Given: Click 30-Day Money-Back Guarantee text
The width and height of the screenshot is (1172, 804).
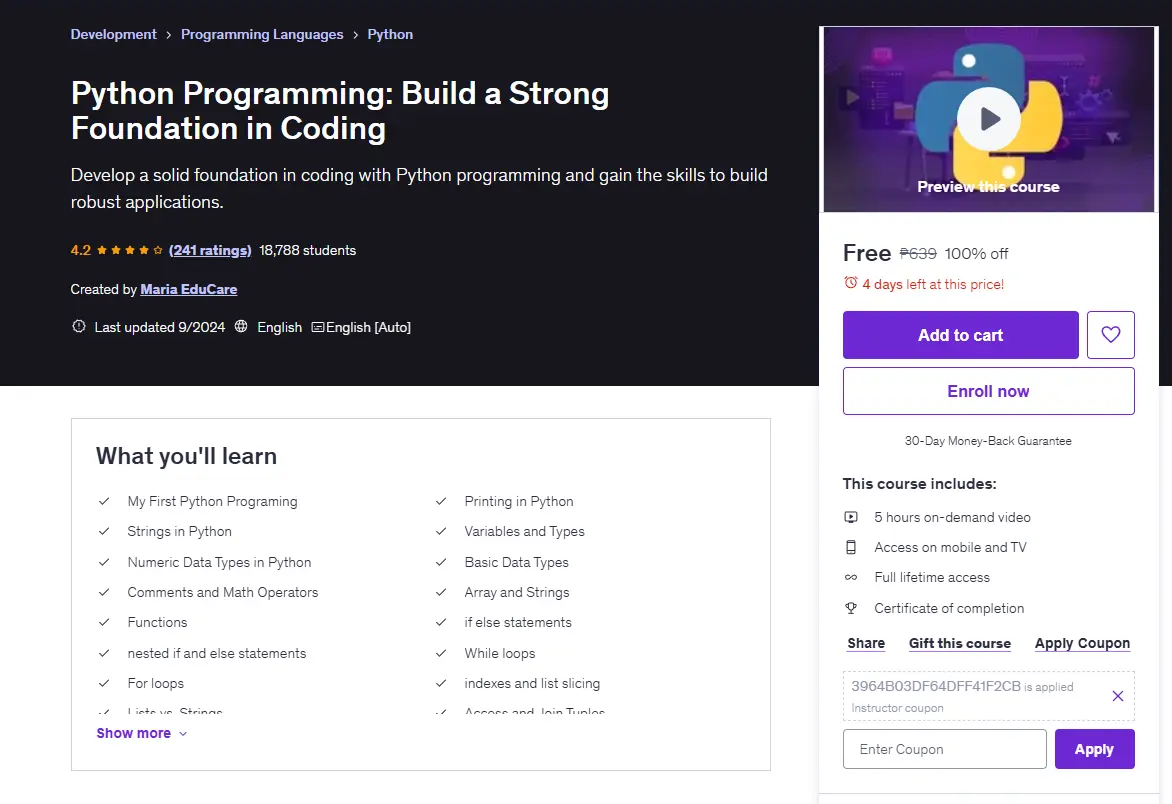Looking at the screenshot, I should pyautogui.click(x=988, y=441).
